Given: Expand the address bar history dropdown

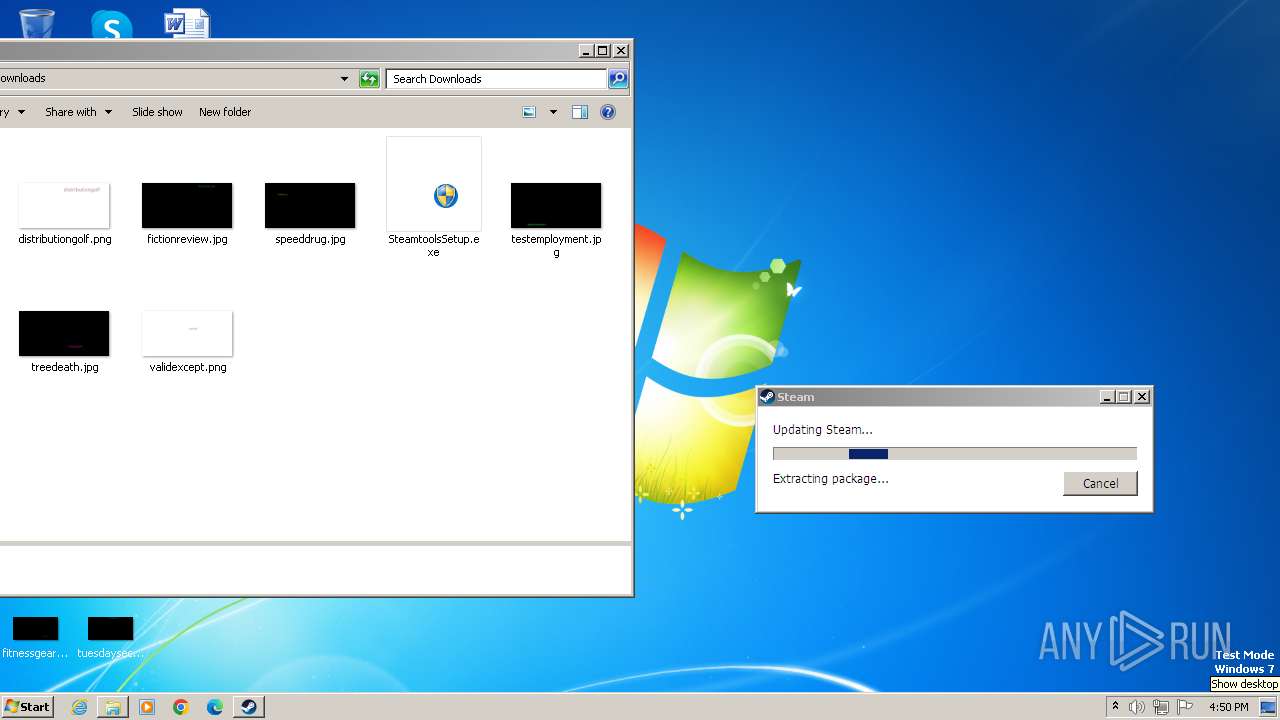Looking at the screenshot, I should (344, 79).
